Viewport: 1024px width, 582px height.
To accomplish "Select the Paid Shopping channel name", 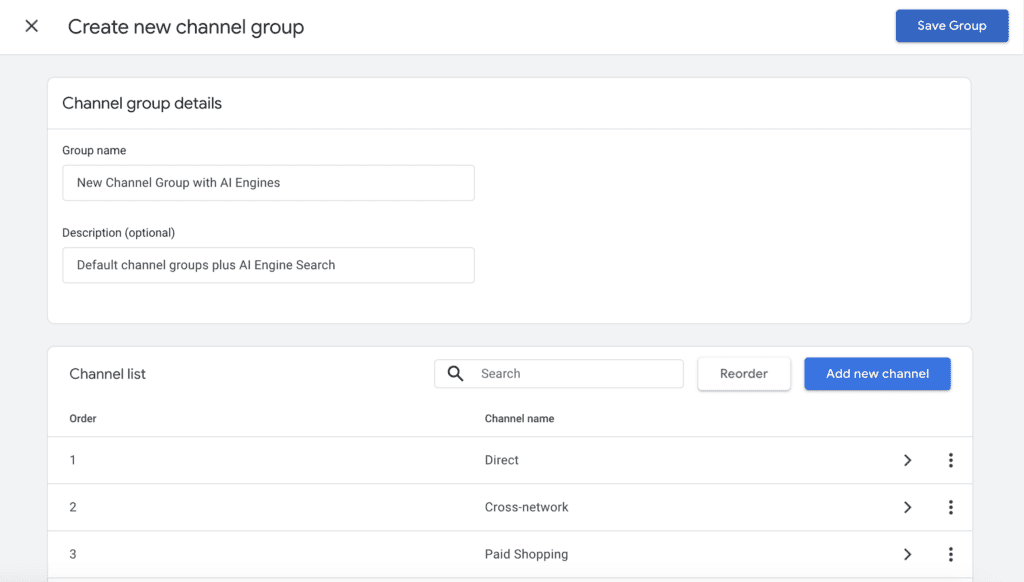I will coord(526,554).
